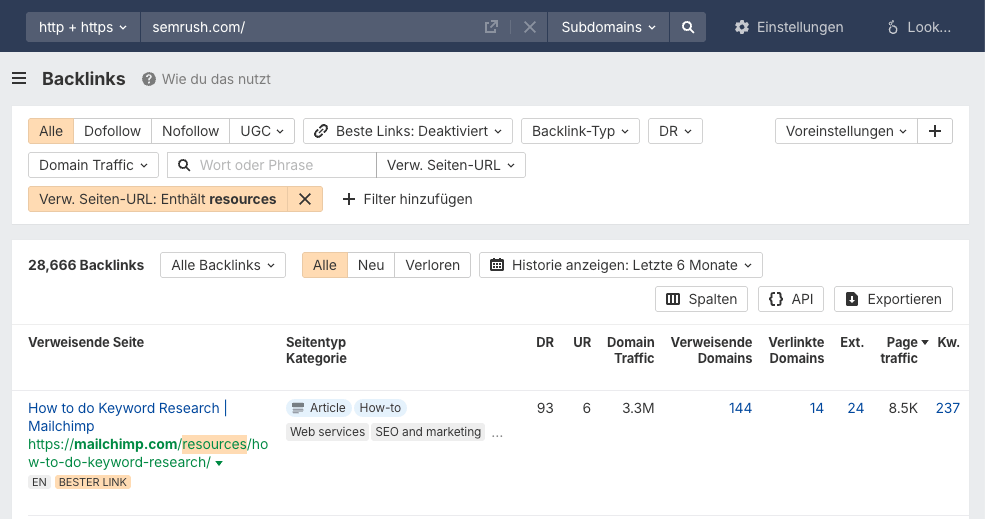The height and width of the screenshot is (519, 985).
Task: Open the Spalten columns button
Action: click(701, 299)
